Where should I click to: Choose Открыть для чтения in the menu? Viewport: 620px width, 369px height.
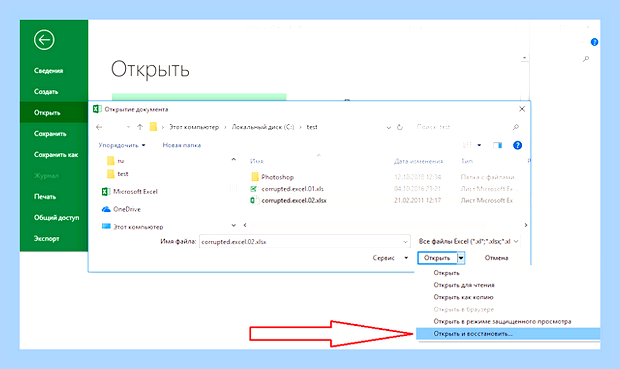tap(464, 285)
